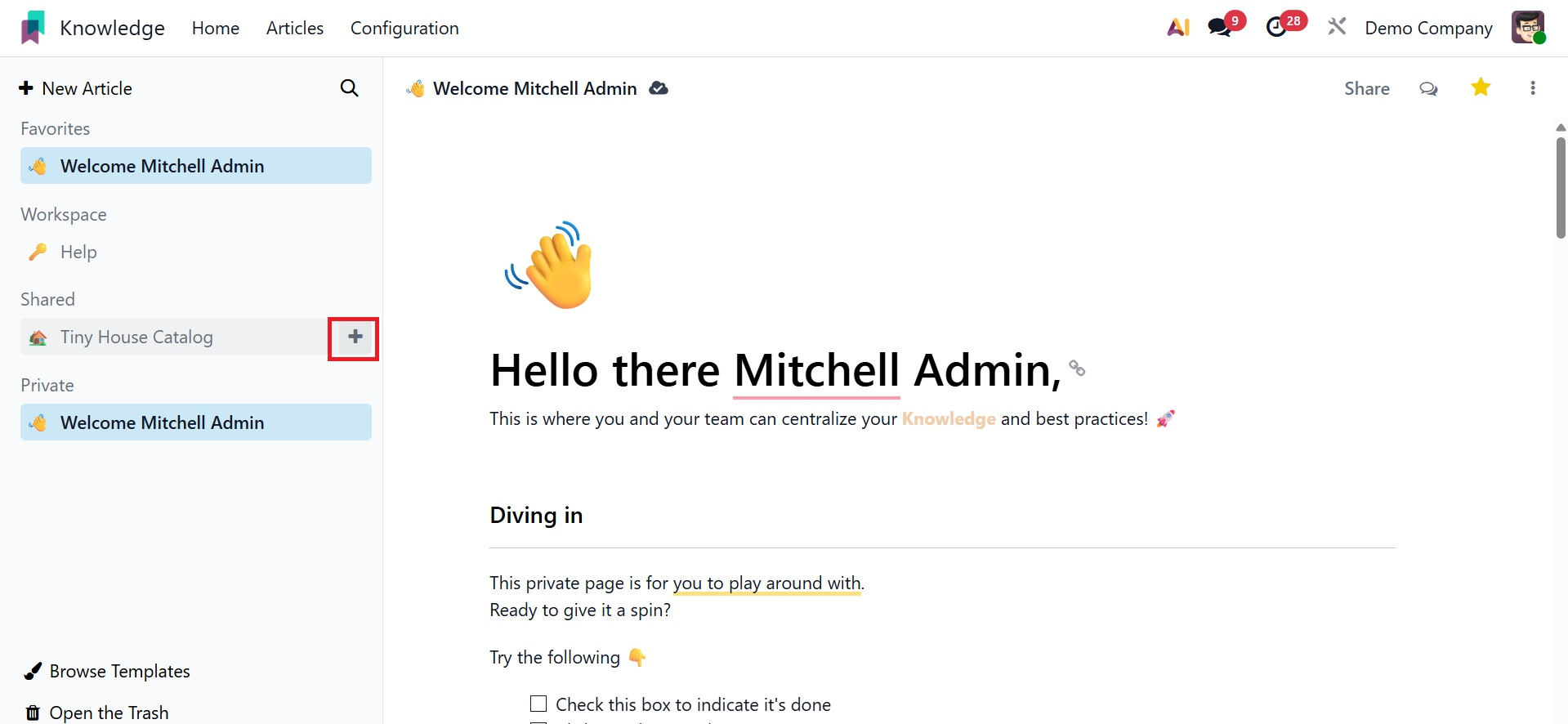Open the conversations messages icon
Screen dimensions: 1568x724
click(1220, 28)
